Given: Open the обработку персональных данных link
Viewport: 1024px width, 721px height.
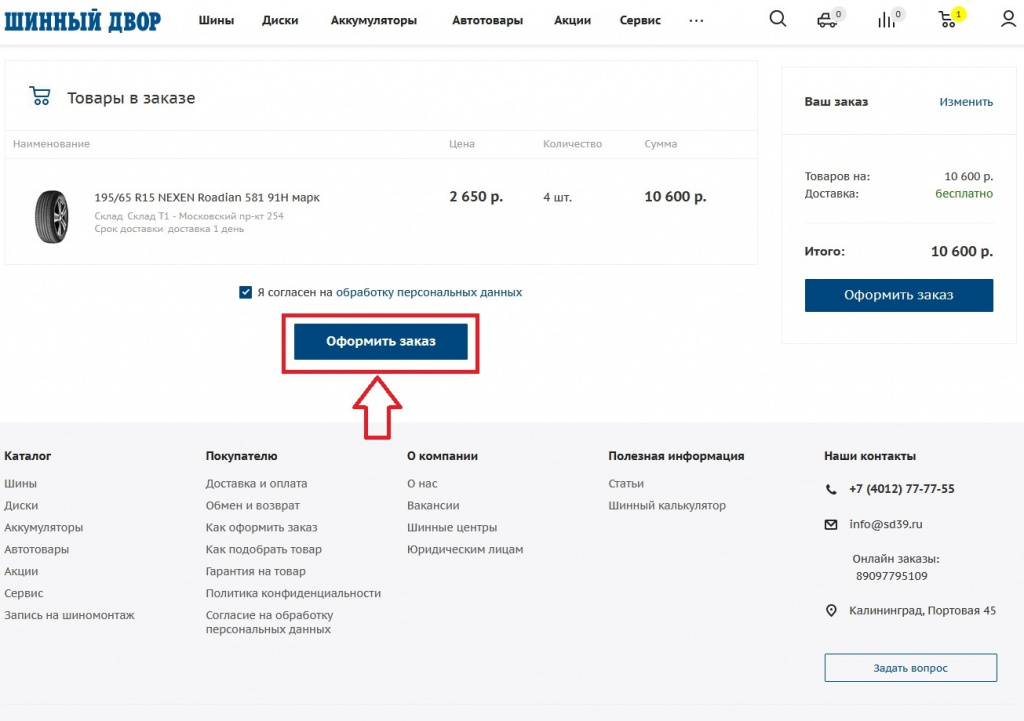Looking at the screenshot, I should 428,293.
